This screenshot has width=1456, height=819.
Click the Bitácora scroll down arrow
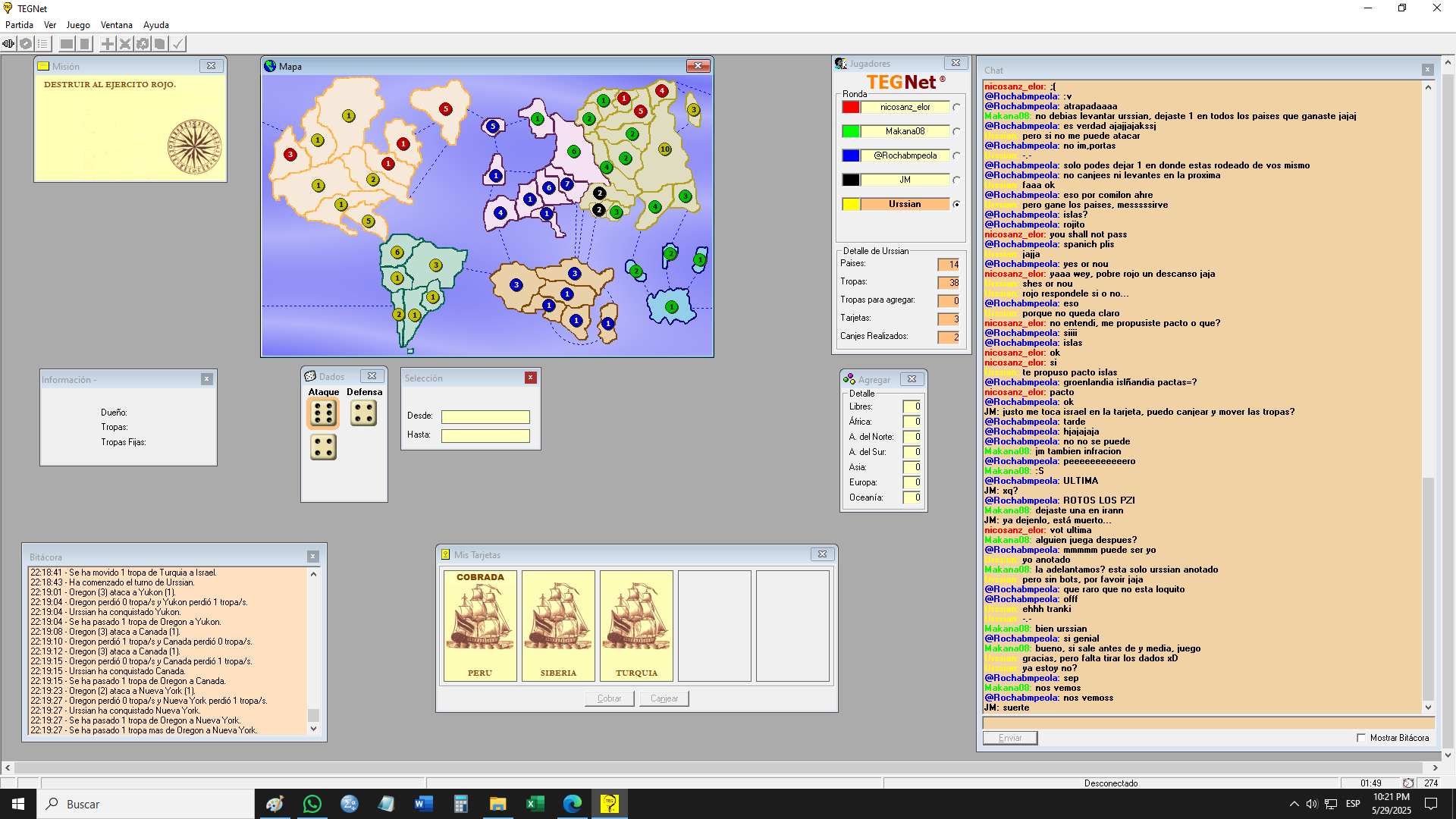(x=314, y=729)
